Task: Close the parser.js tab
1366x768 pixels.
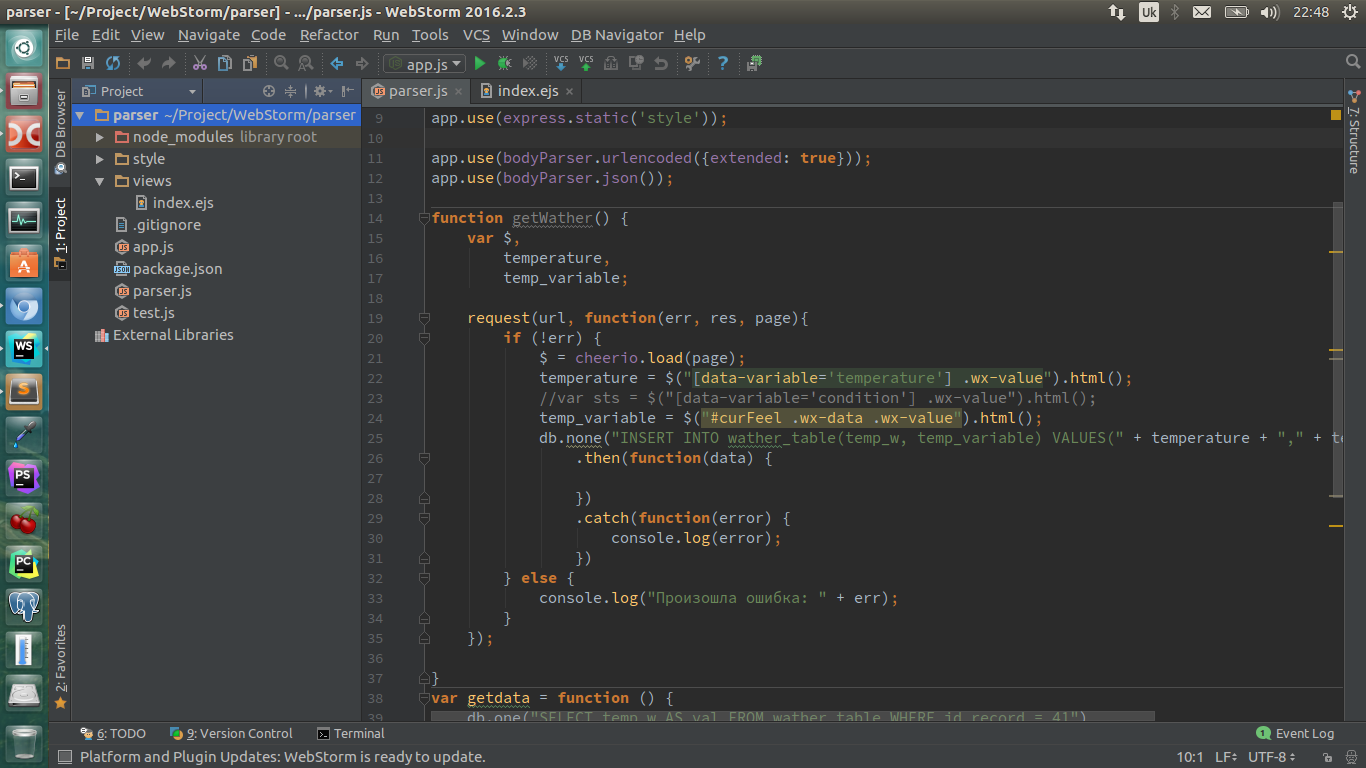Action: click(459, 91)
